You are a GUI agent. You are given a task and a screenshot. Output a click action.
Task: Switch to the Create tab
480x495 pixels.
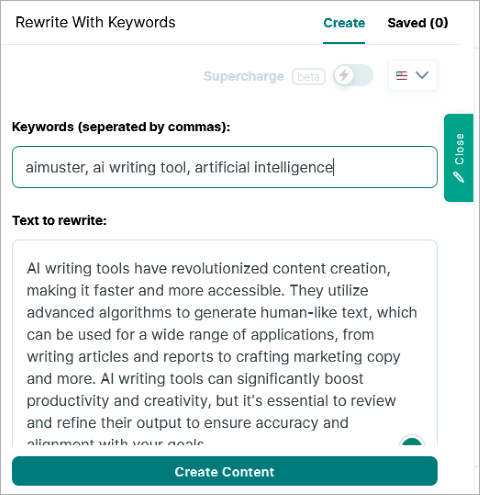[344, 23]
